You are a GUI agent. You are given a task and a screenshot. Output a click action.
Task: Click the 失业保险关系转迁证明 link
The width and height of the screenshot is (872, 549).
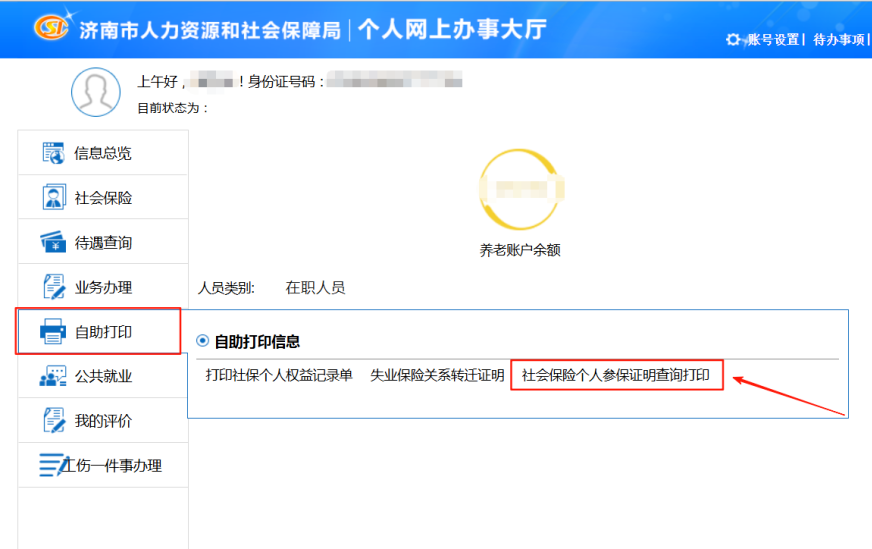(437, 375)
